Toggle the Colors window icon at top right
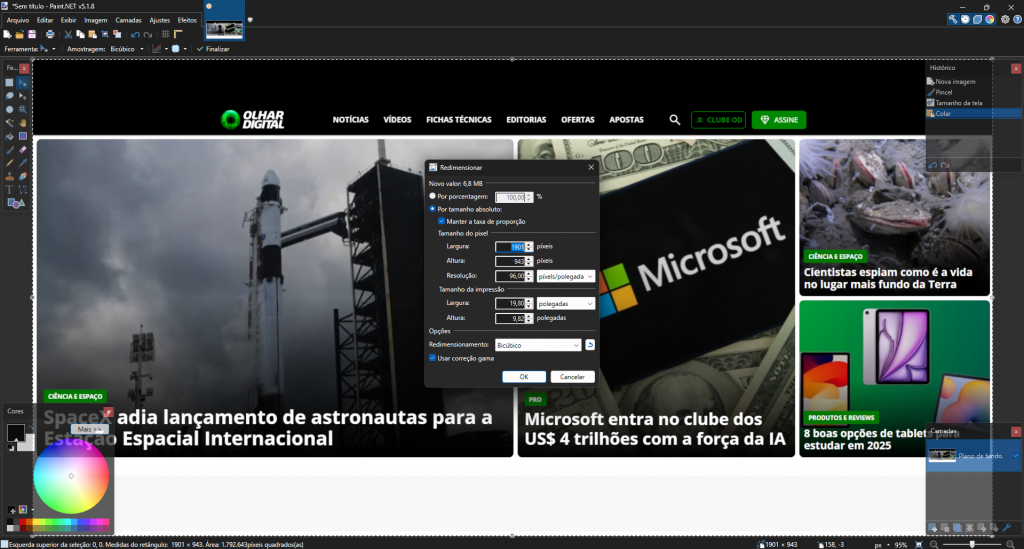 (x=989, y=19)
